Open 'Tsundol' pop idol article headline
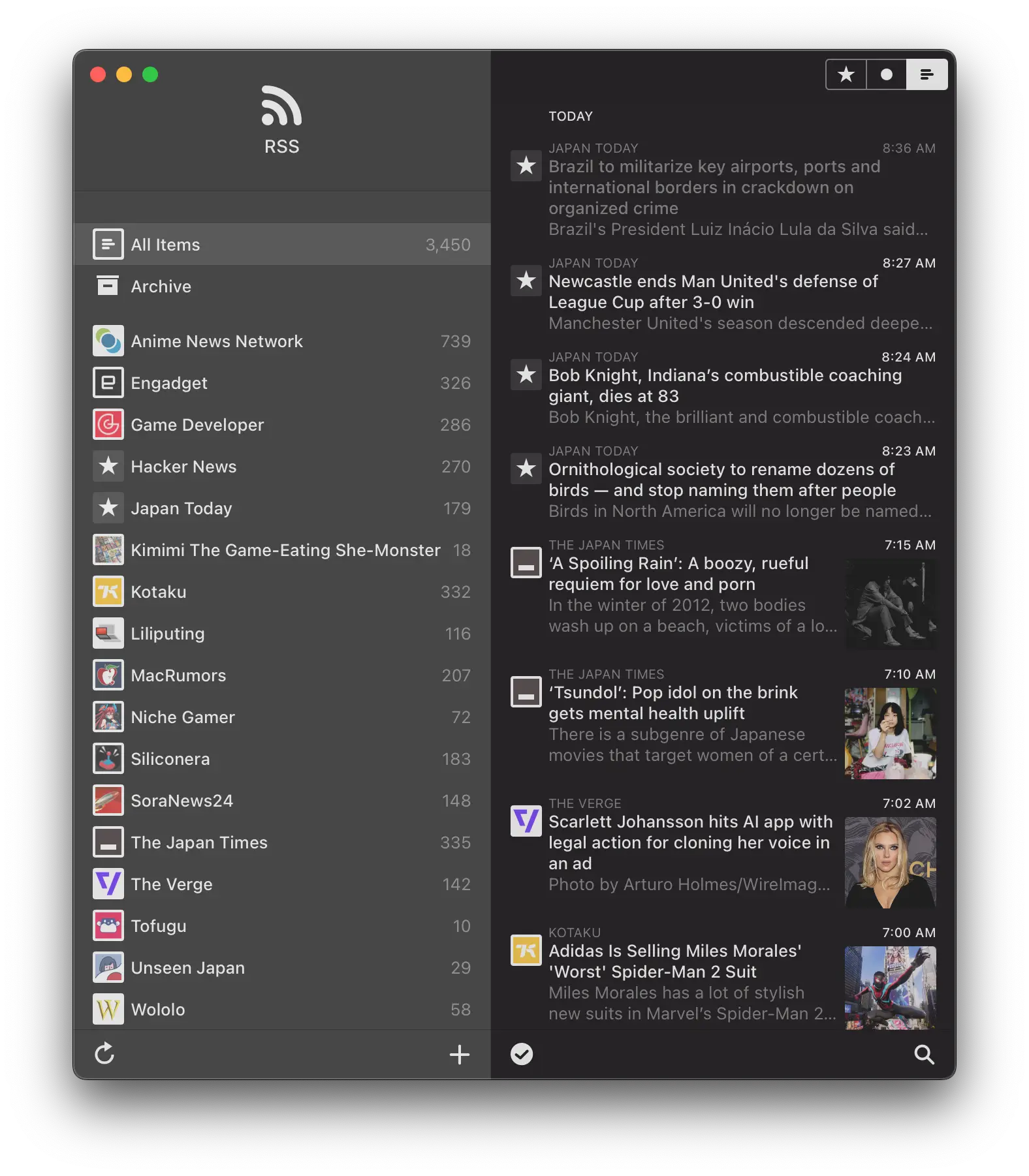 [x=673, y=703]
